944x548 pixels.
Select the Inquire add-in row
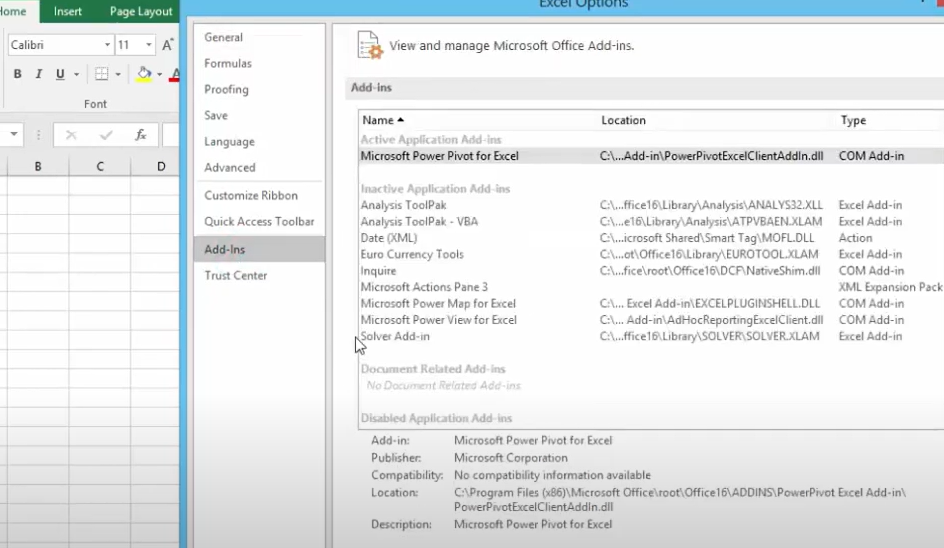651,271
